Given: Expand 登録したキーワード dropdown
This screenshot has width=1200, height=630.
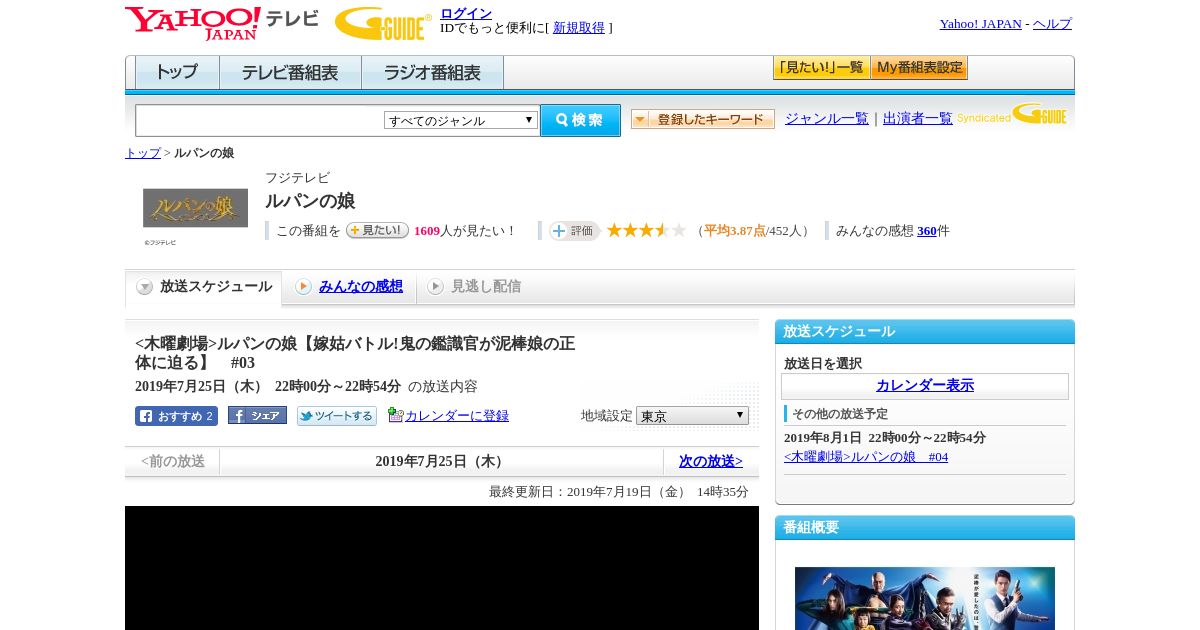Looking at the screenshot, I should pos(703,119).
